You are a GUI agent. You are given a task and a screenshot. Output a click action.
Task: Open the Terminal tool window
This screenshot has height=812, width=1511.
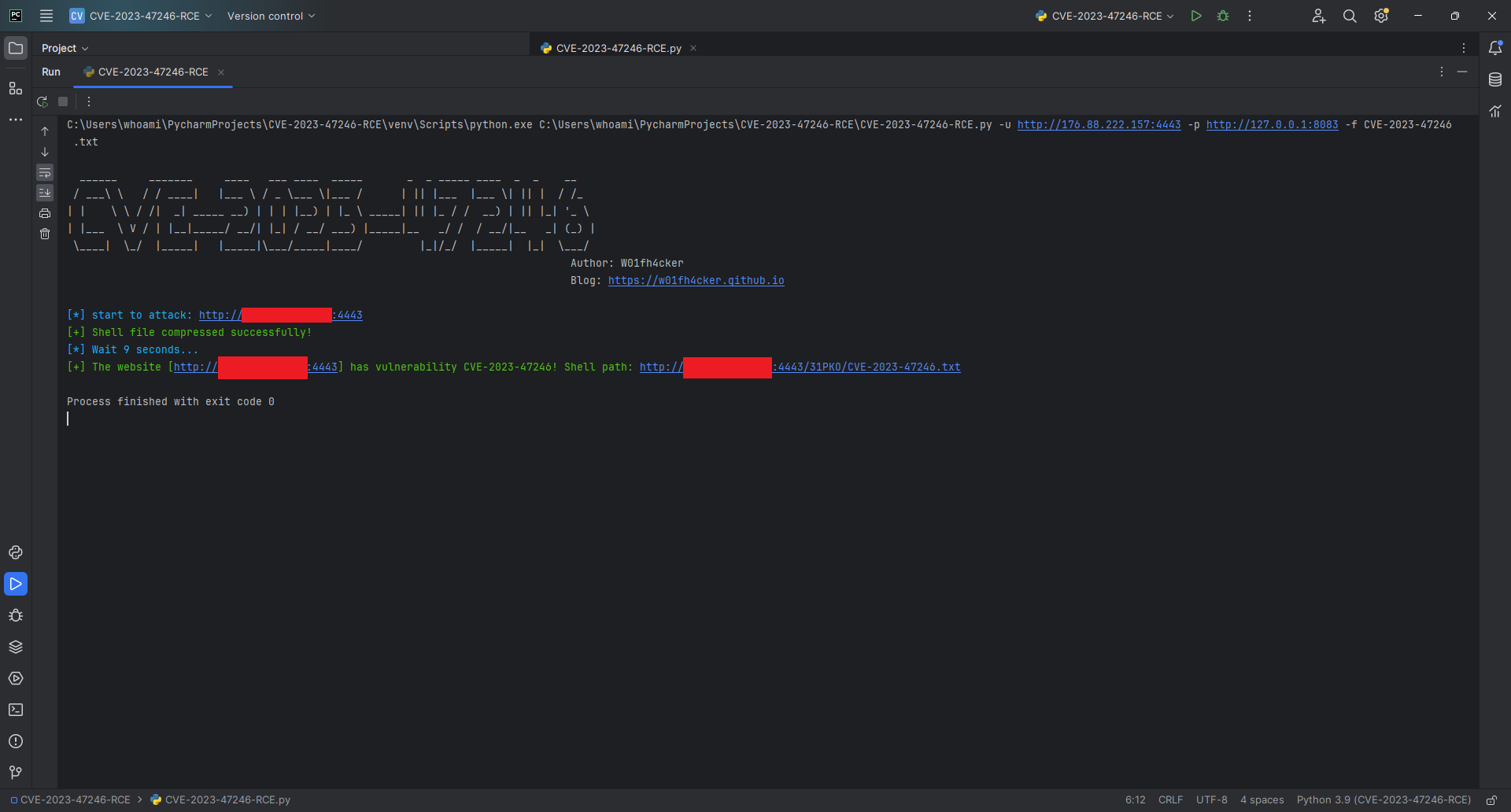16,710
